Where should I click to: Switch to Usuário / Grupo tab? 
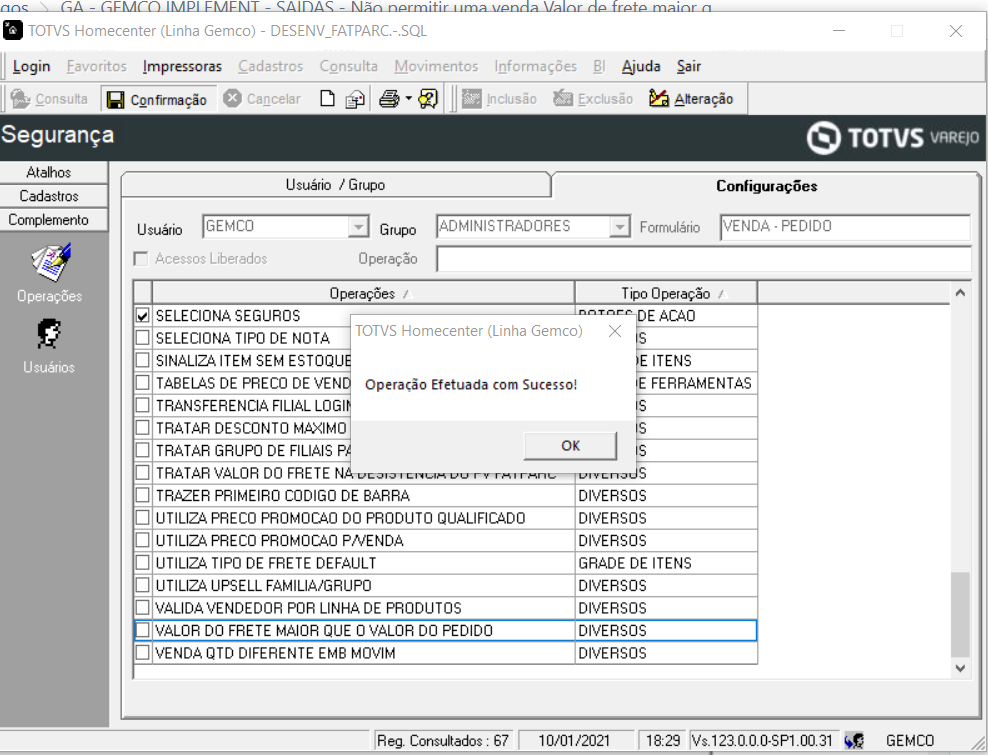pyautogui.click(x=335, y=185)
